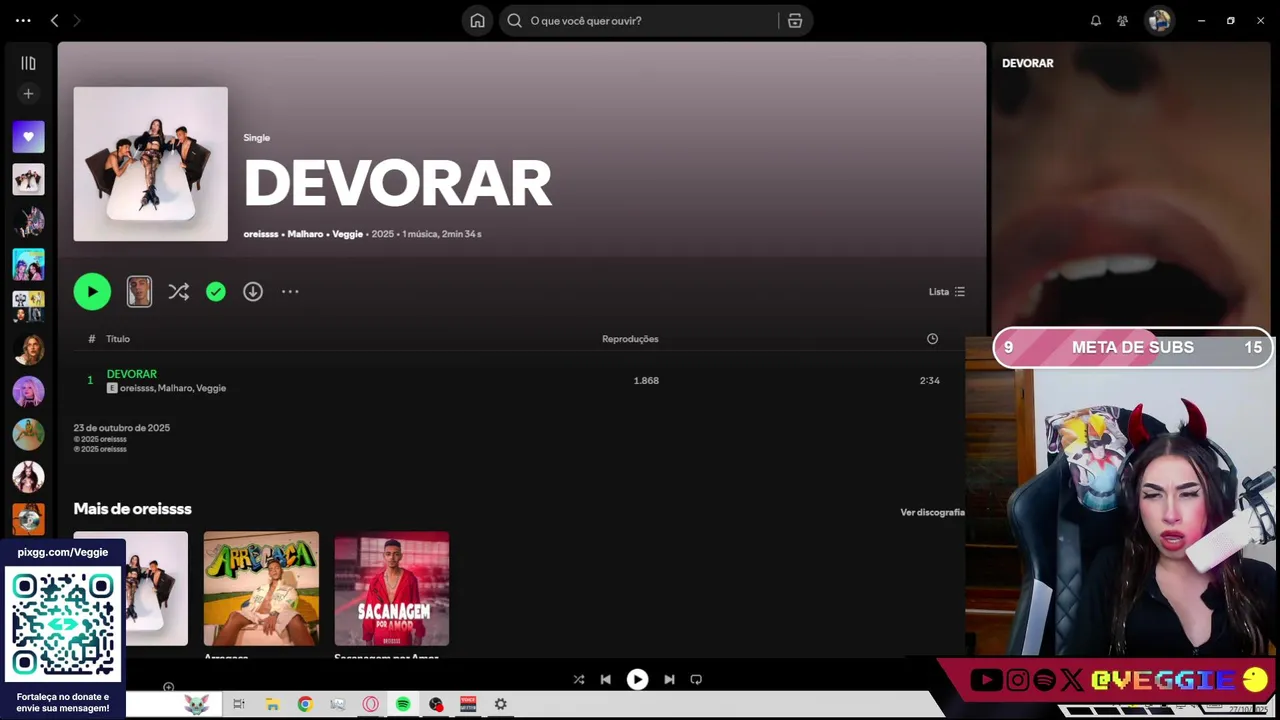Open more options for the single
1280x720 pixels.
(x=290, y=292)
